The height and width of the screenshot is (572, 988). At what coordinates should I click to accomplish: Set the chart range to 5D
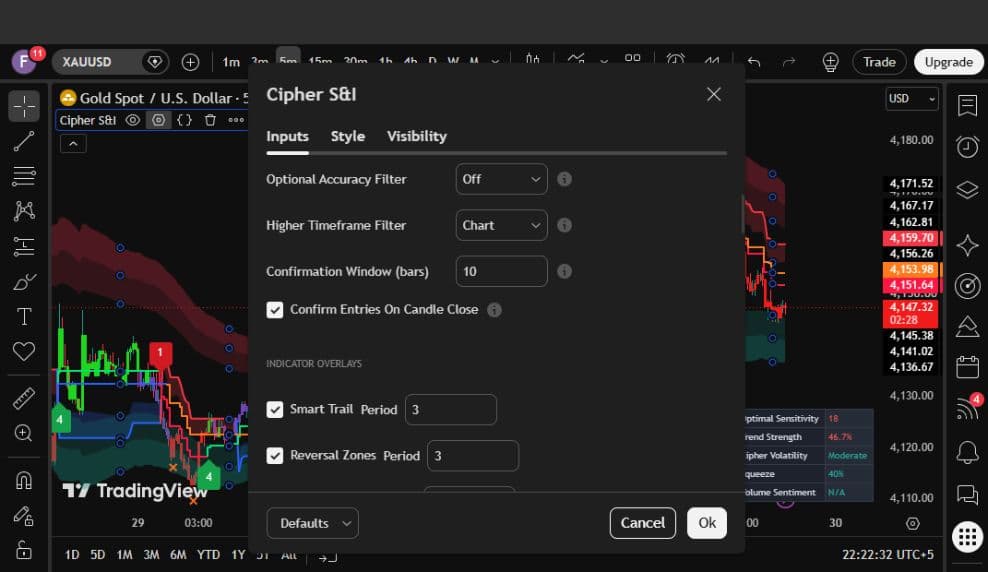[x=98, y=554]
